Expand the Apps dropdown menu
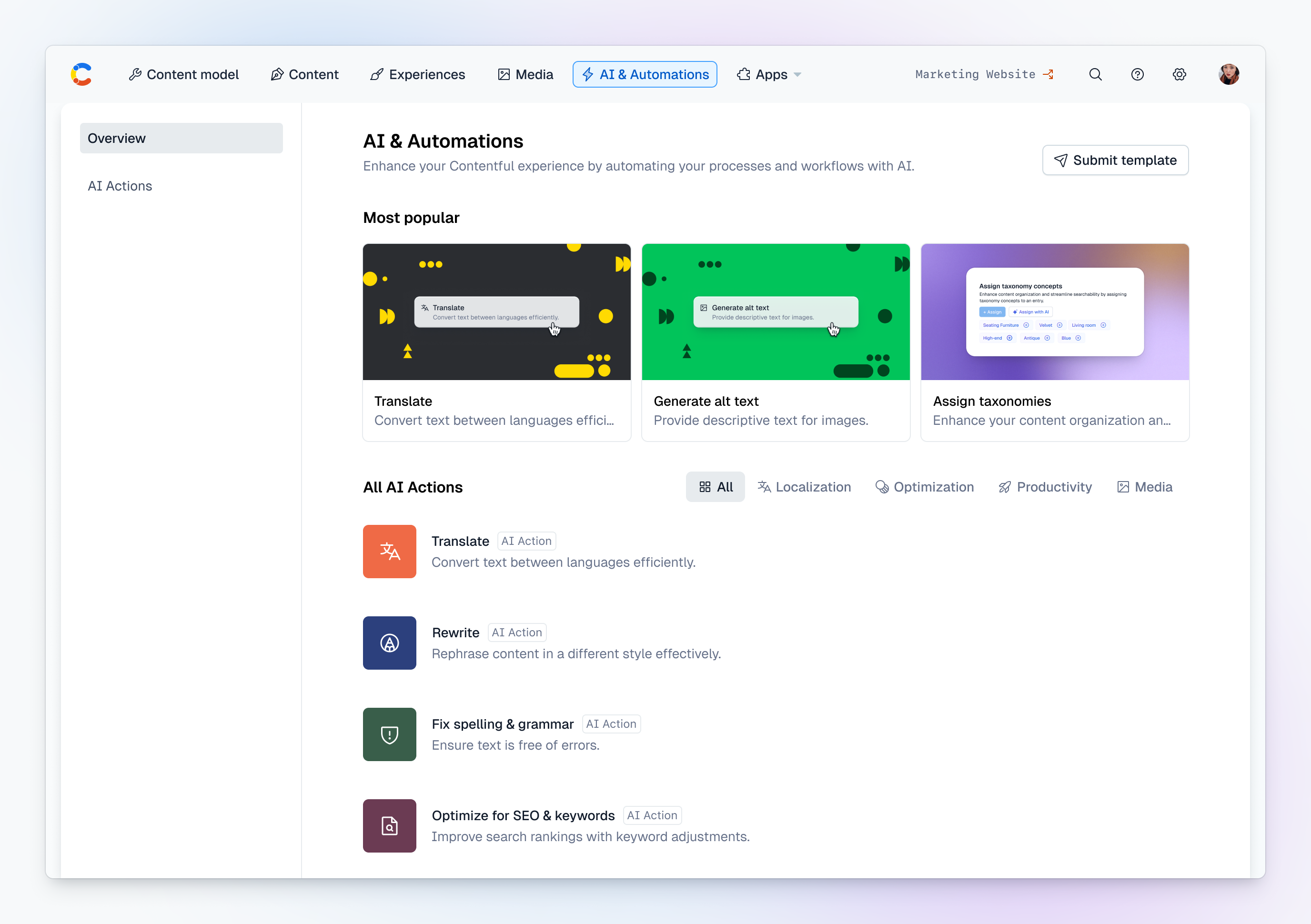Viewport: 1311px width, 924px height. point(769,74)
